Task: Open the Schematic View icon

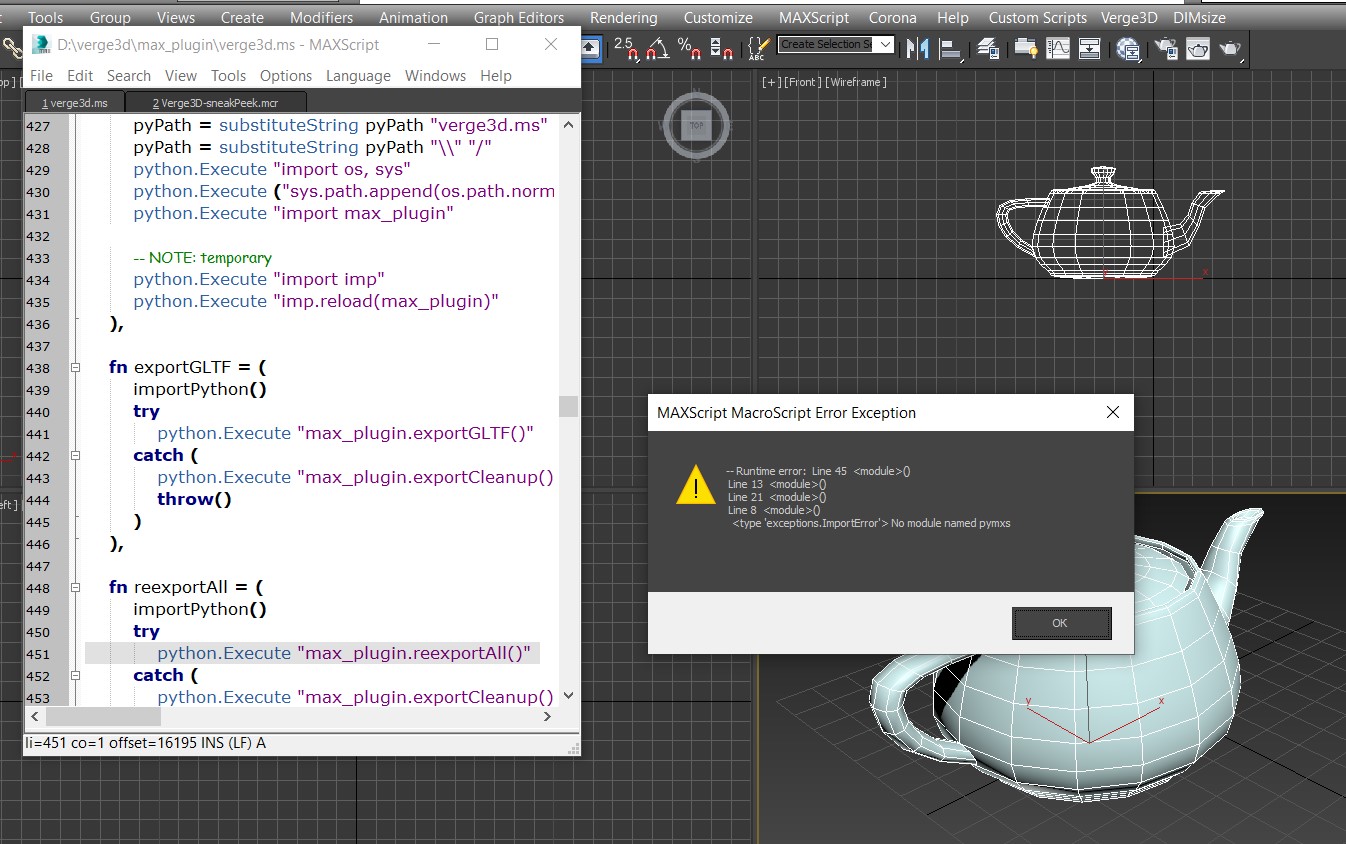Action: (1090, 48)
